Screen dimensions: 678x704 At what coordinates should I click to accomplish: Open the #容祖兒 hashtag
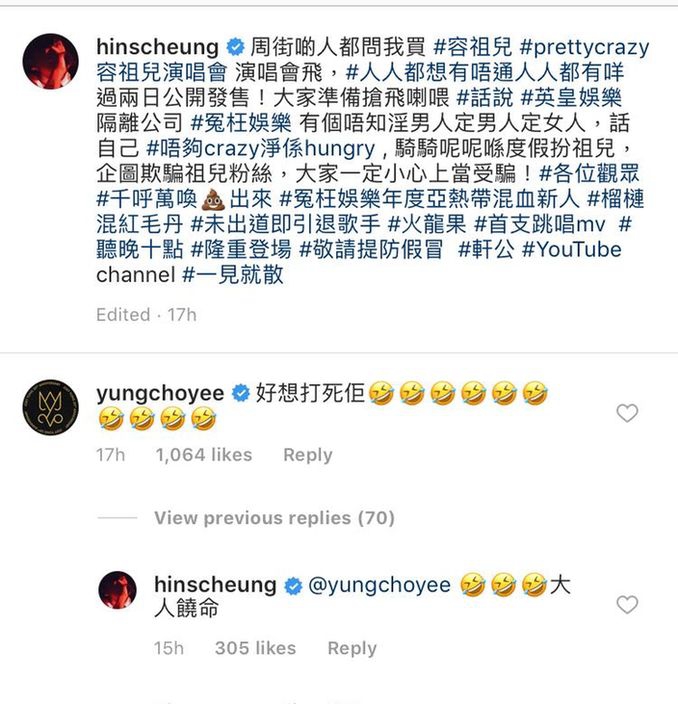point(473,47)
